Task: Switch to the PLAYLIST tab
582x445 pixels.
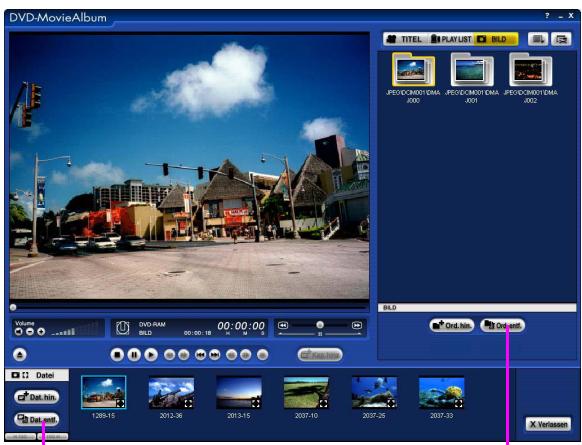Action: pyautogui.click(x=451, y=39)
